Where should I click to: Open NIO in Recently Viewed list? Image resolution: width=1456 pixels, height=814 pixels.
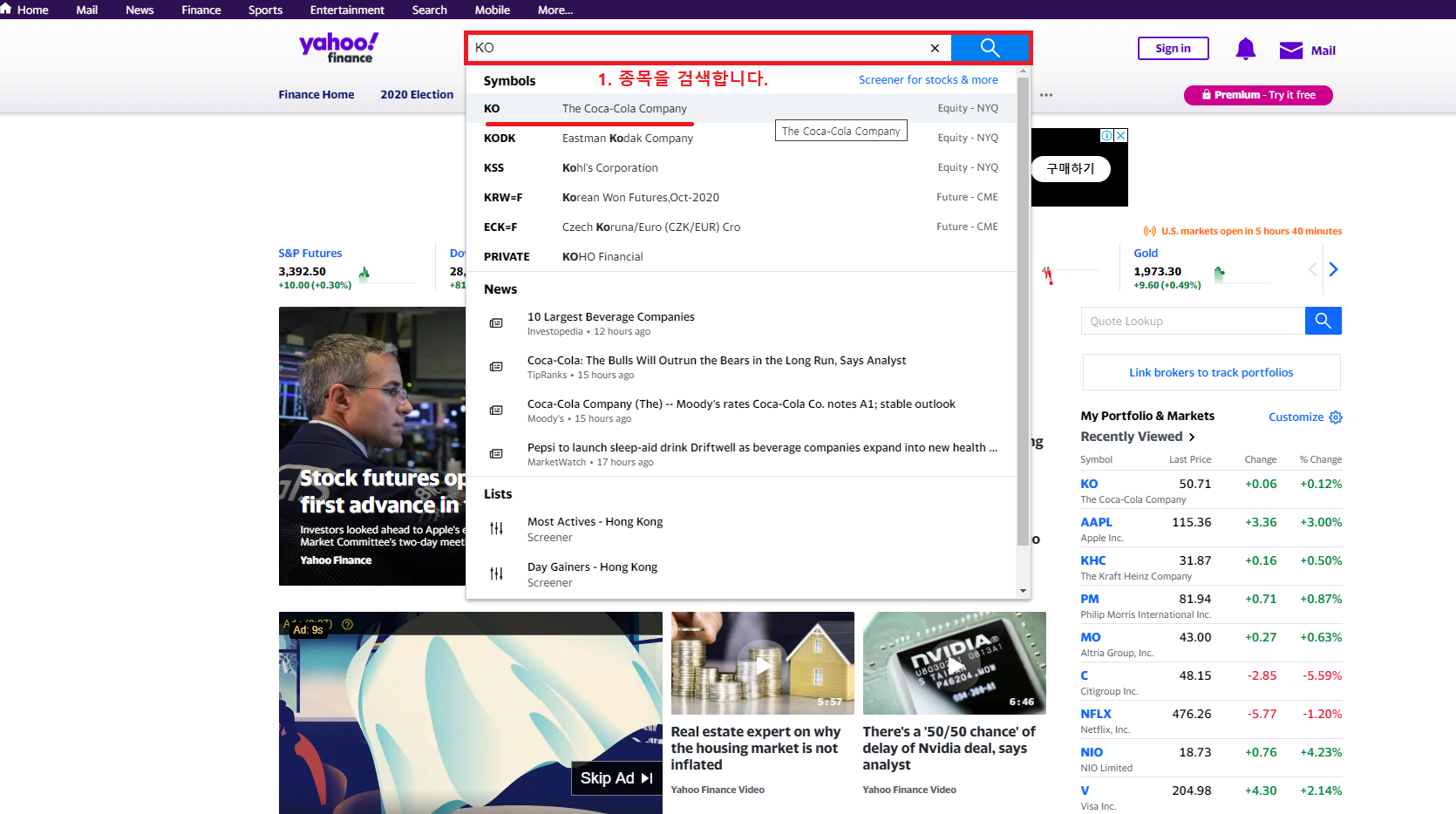(1092, 752)
